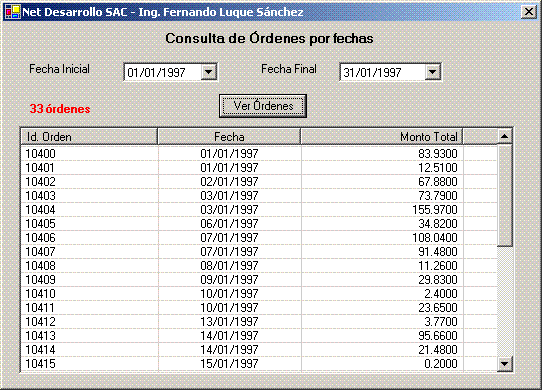Viewport: 542px width, 390px height.
Task: Click the scrollbar up arrow of orders grid
Action: click(504, 136)
